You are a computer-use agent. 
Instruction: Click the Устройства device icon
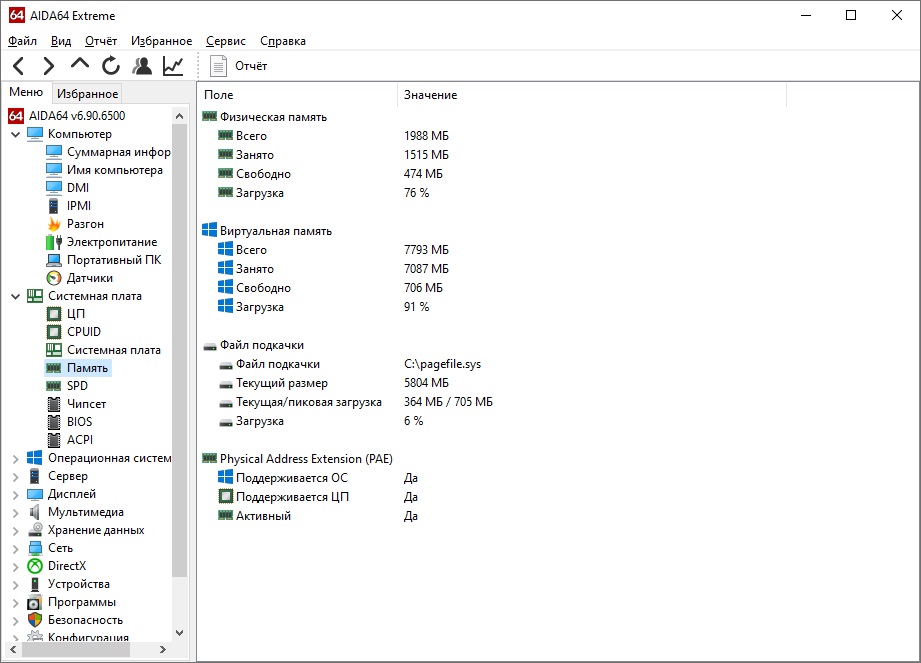35,584
